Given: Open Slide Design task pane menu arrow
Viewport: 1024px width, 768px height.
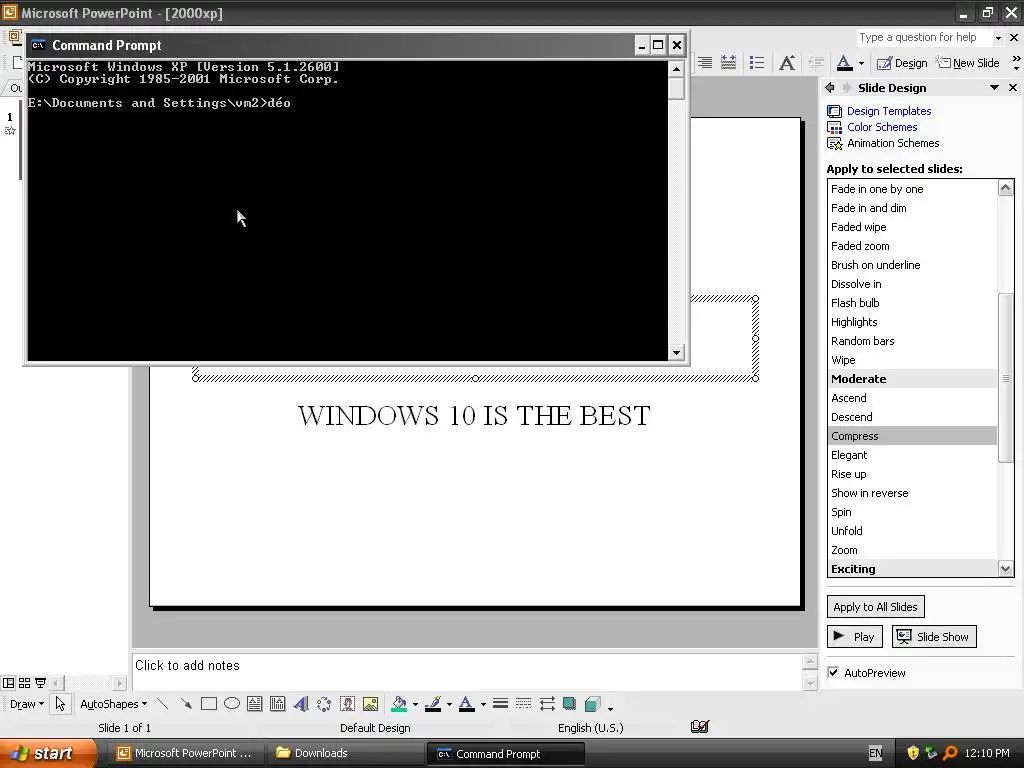Looking at the screenshot, I should pyautogui.click(x=995, y=88).
